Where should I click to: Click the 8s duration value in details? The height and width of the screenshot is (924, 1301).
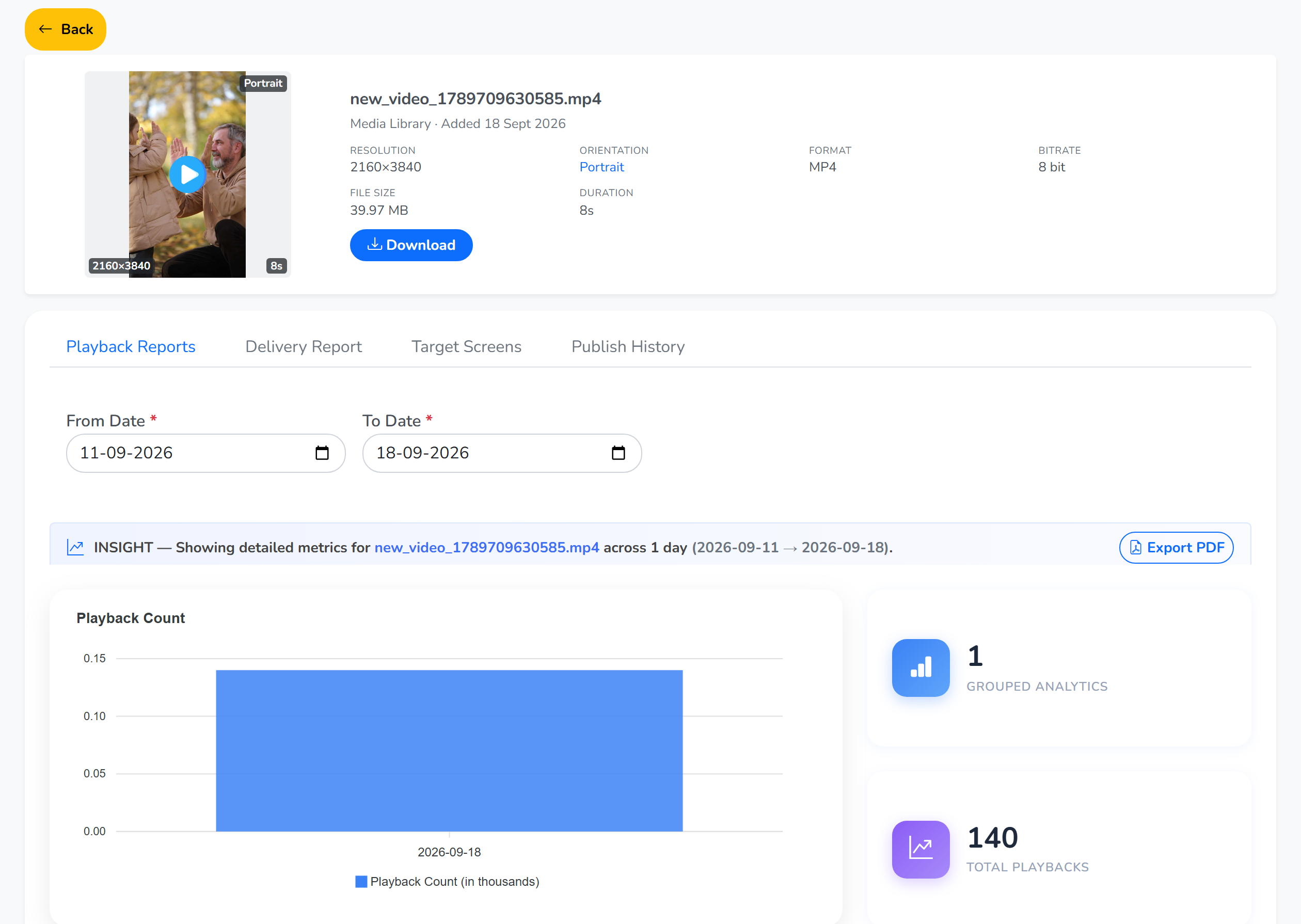click(x=586, y=210)
